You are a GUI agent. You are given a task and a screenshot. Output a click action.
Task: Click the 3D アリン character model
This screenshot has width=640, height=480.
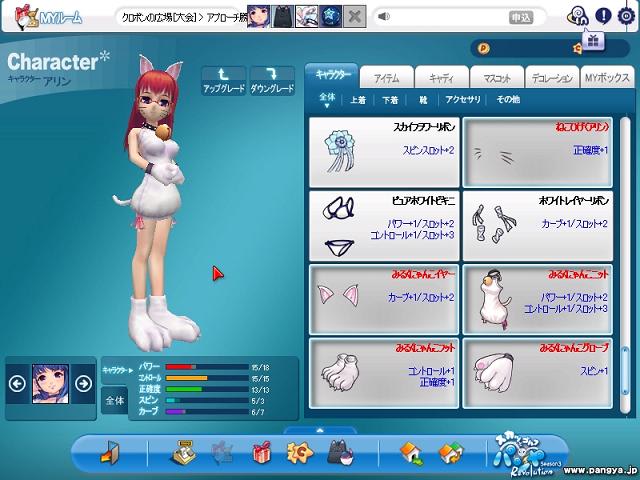pyautogui.click(x=159, y=204)
